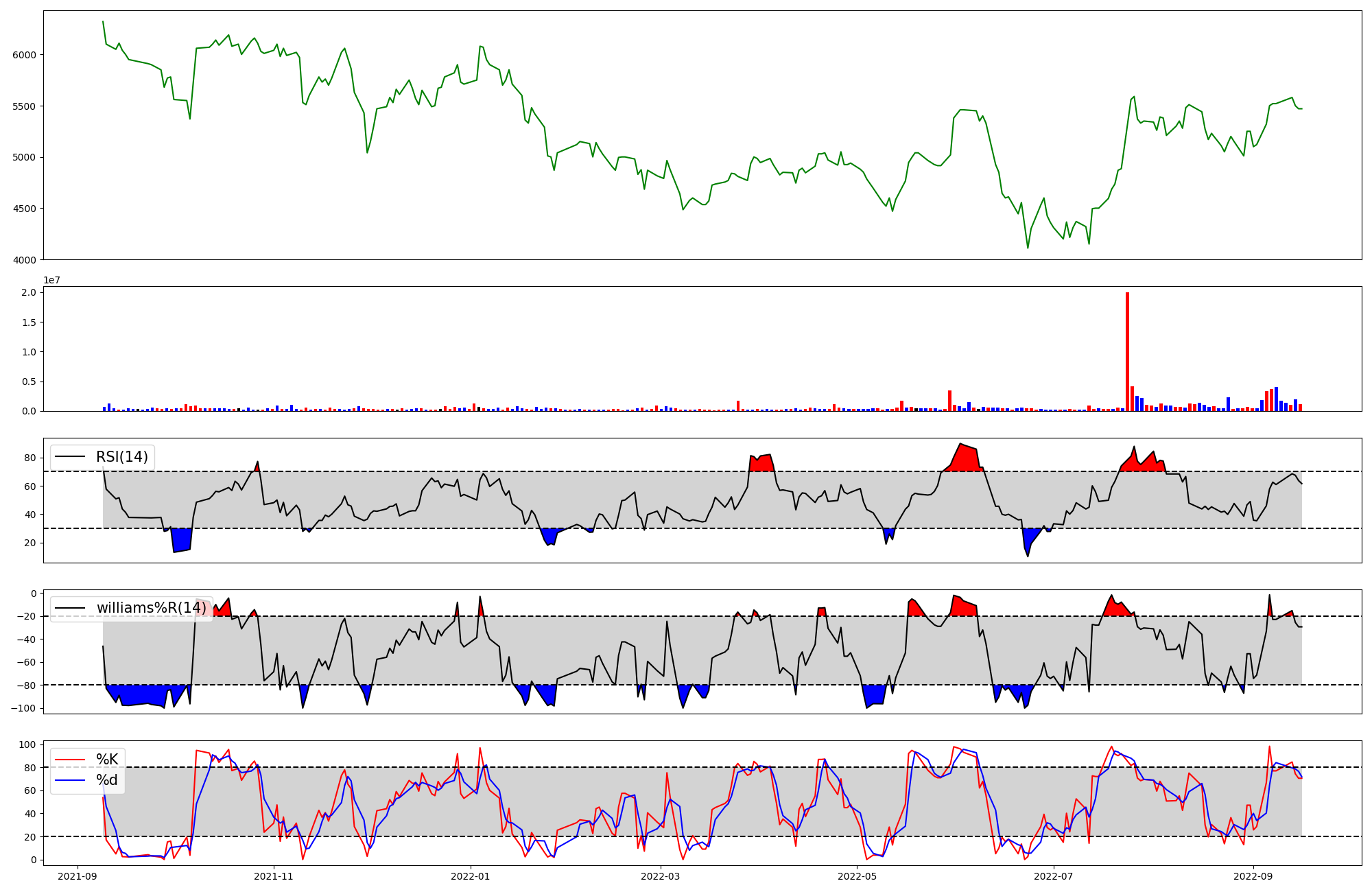The width and height of the screenshot is (1372, 892).
Task: Click the williams%R(14) legend label
Action: [x=151, y=608]
